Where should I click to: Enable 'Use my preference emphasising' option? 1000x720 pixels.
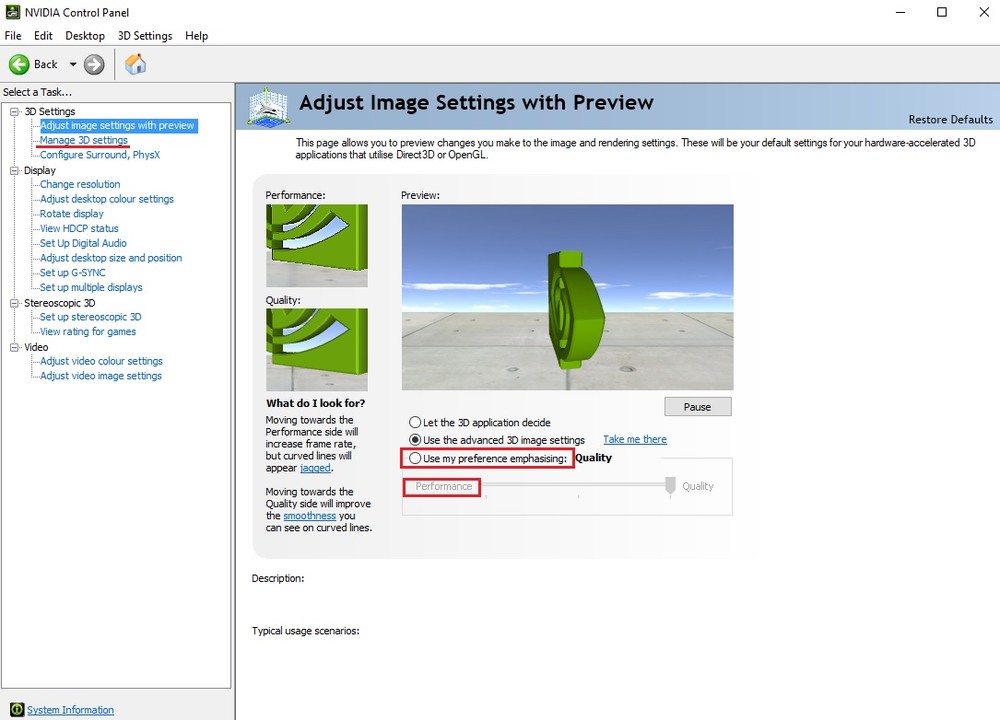[x=415, y=458]
